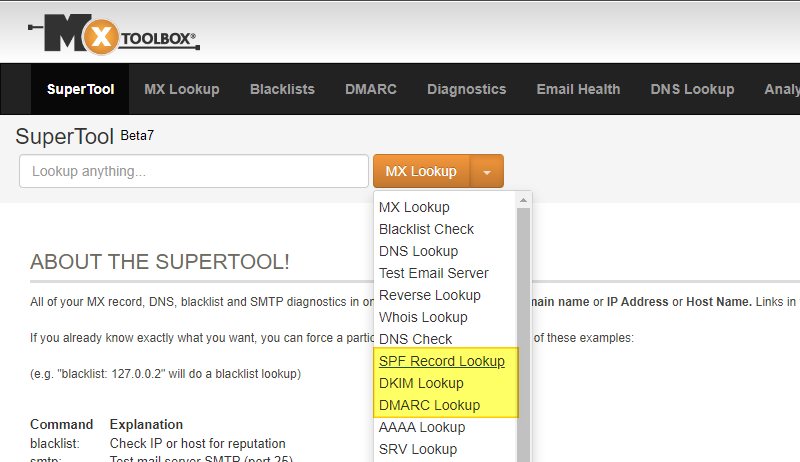Choose DMARC Lookup from list

[x=430, y=404]
